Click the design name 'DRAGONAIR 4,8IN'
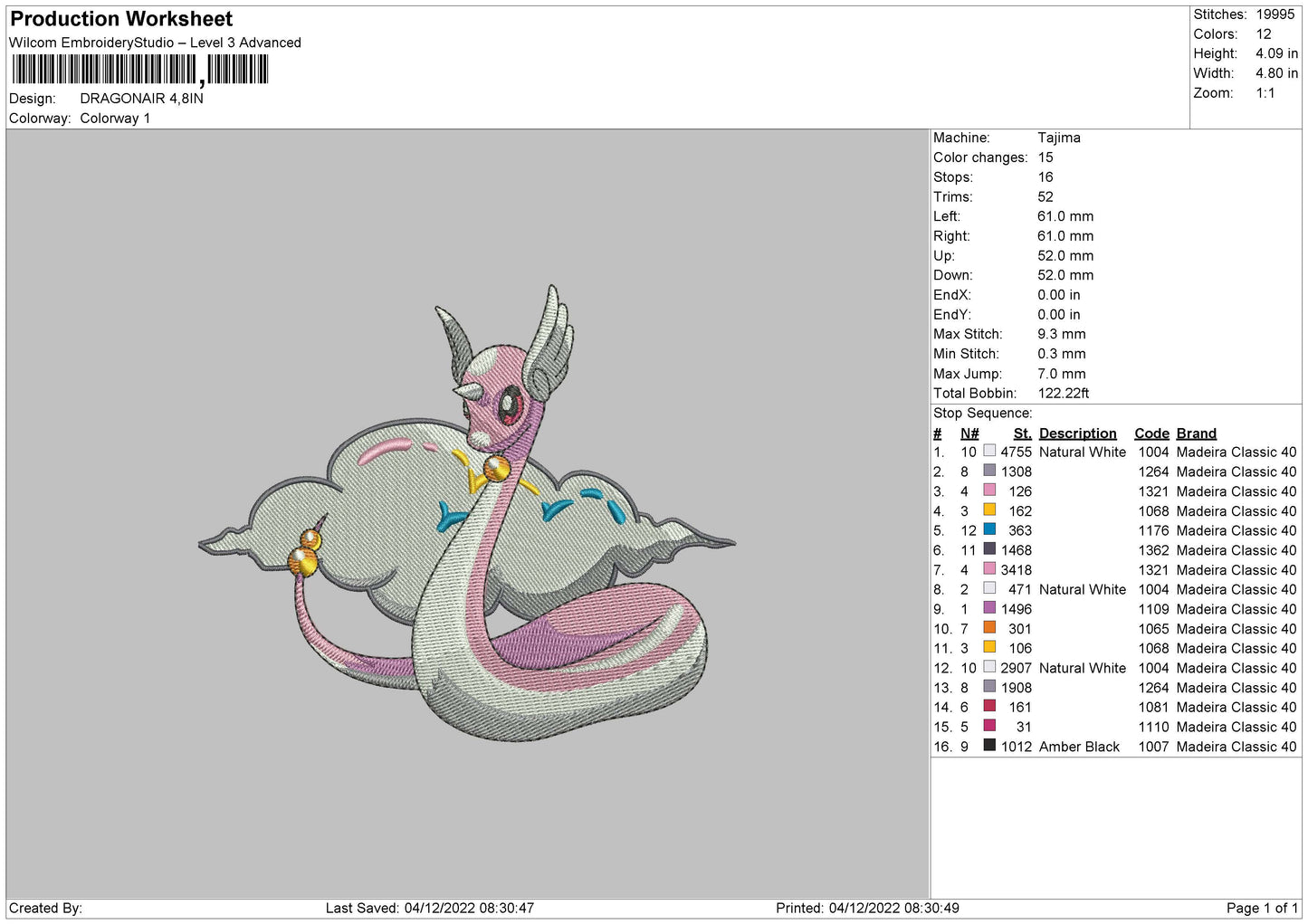 (141, 99)
